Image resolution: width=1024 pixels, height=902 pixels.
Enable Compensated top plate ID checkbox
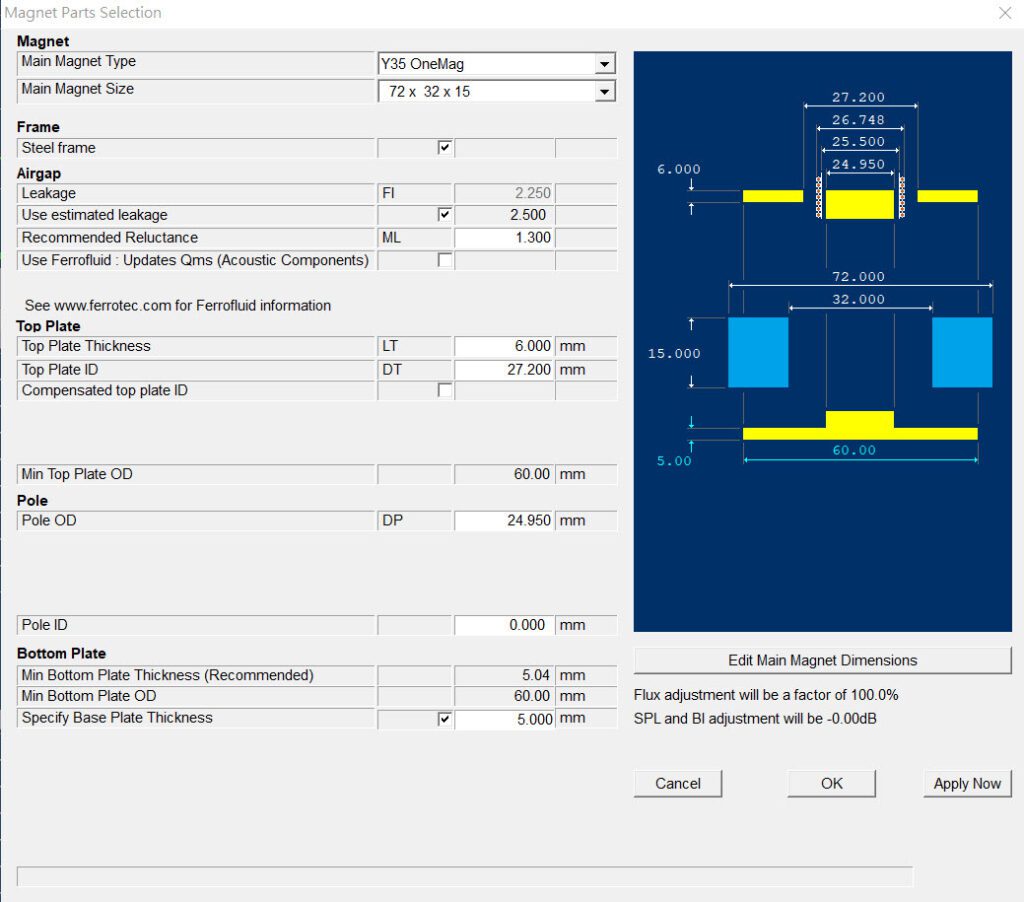445,390
